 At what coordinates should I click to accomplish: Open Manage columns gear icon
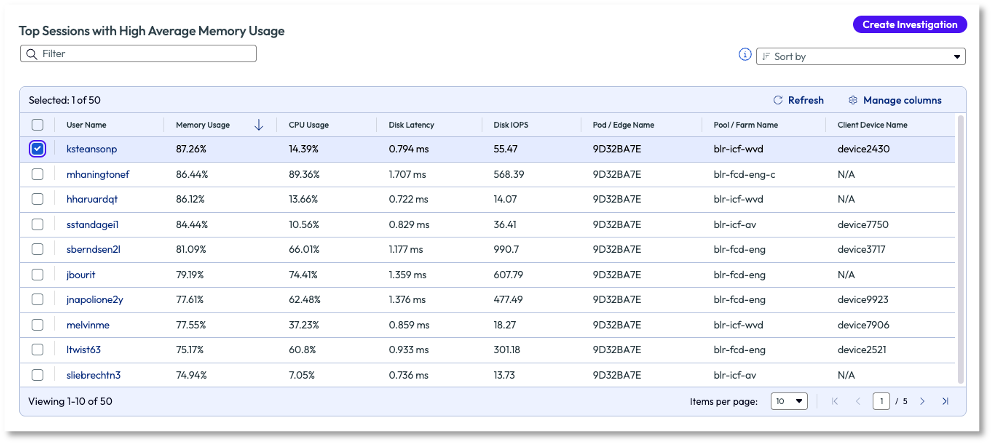tap(853, 100)
